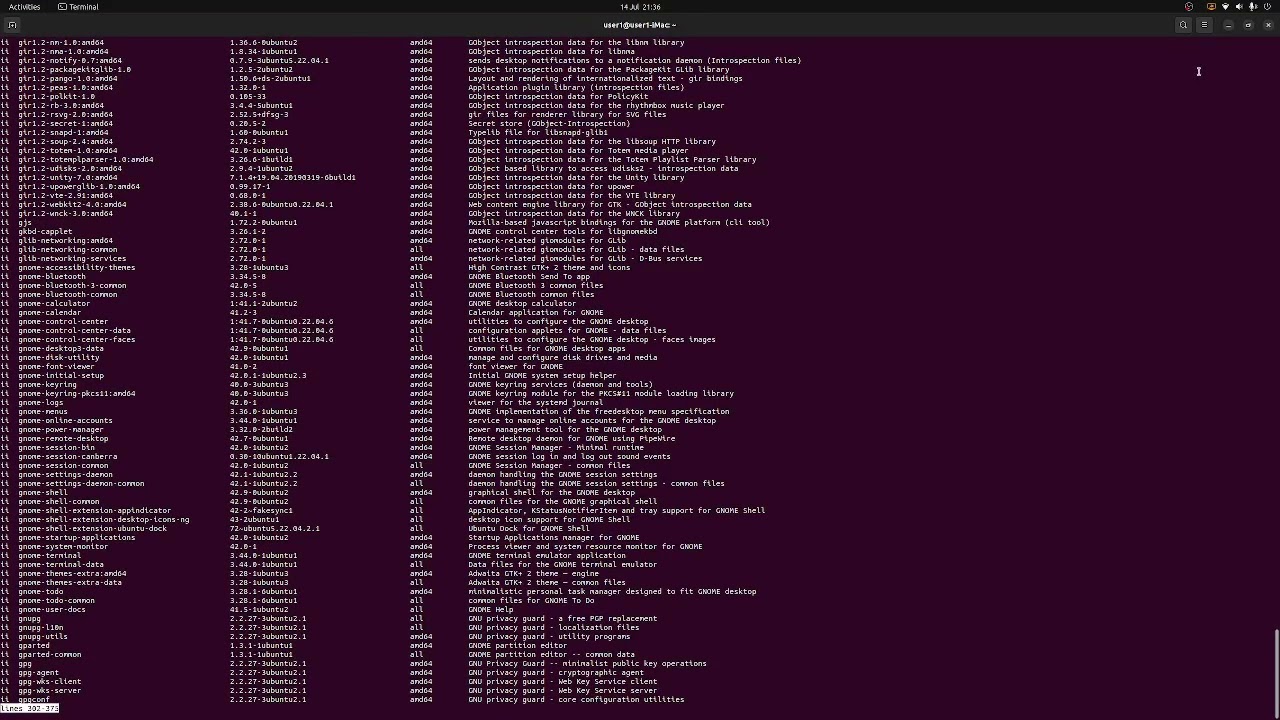
Task: Click description 'Calendar application for GNOME'
Action: pos(536,313)
